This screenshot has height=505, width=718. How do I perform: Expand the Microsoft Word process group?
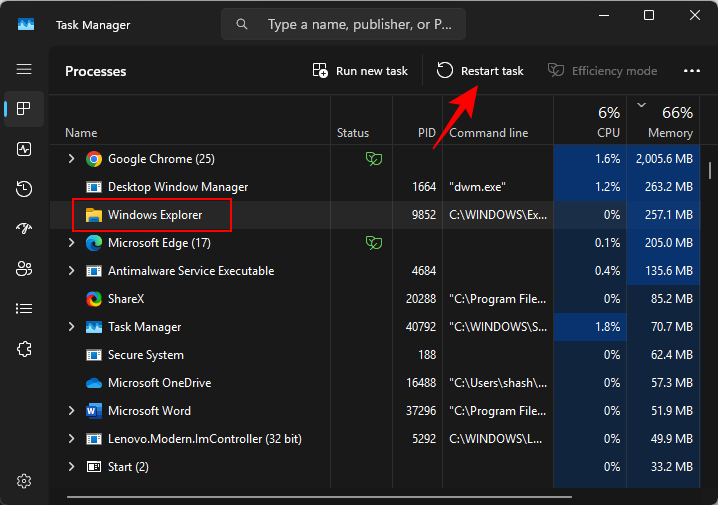(x=71, y=411)
